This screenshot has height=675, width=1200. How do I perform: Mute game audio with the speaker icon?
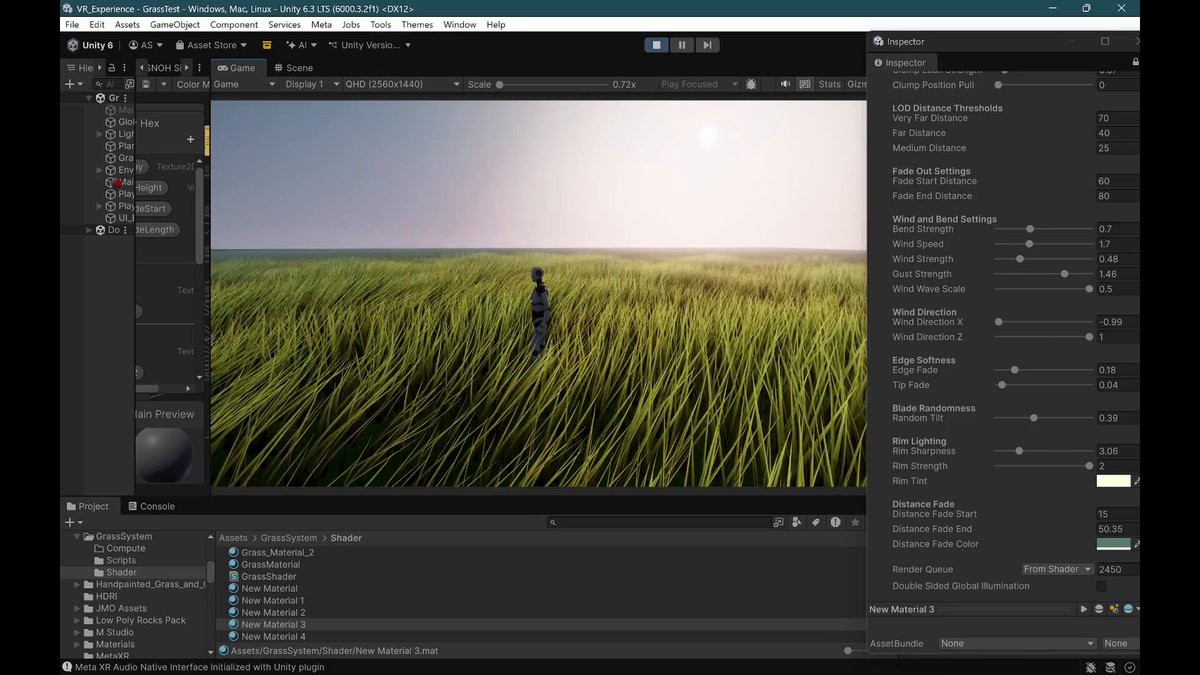[785, 85]
